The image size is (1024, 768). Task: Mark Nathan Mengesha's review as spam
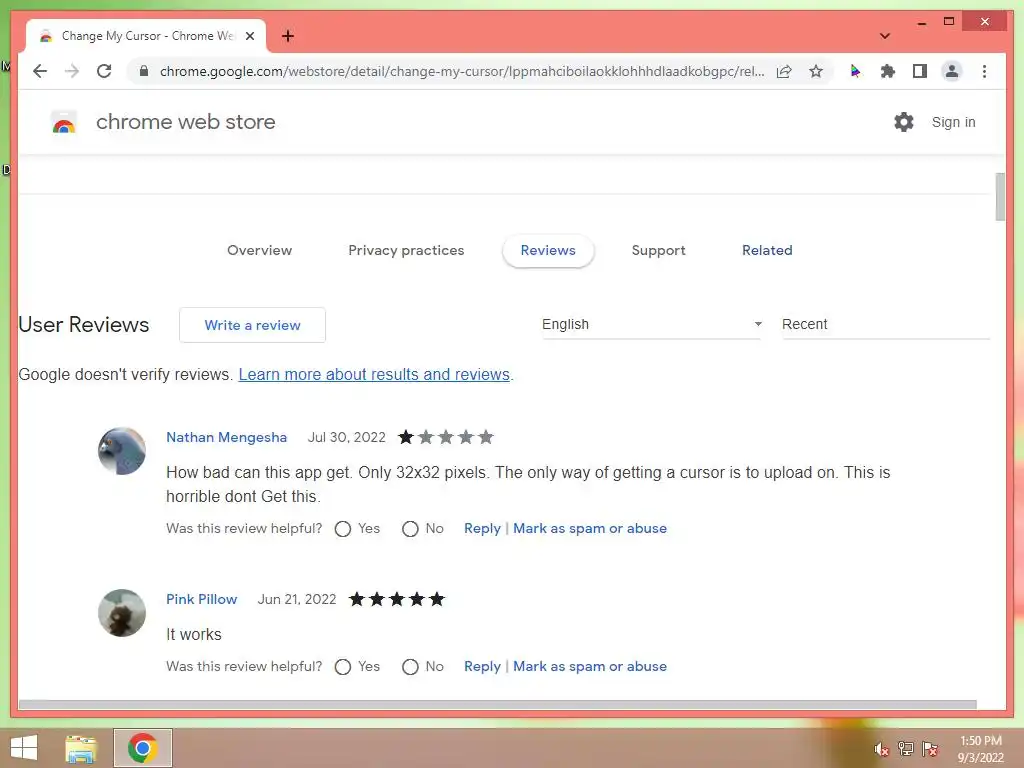pyautogui.click(x=590, y=528)
